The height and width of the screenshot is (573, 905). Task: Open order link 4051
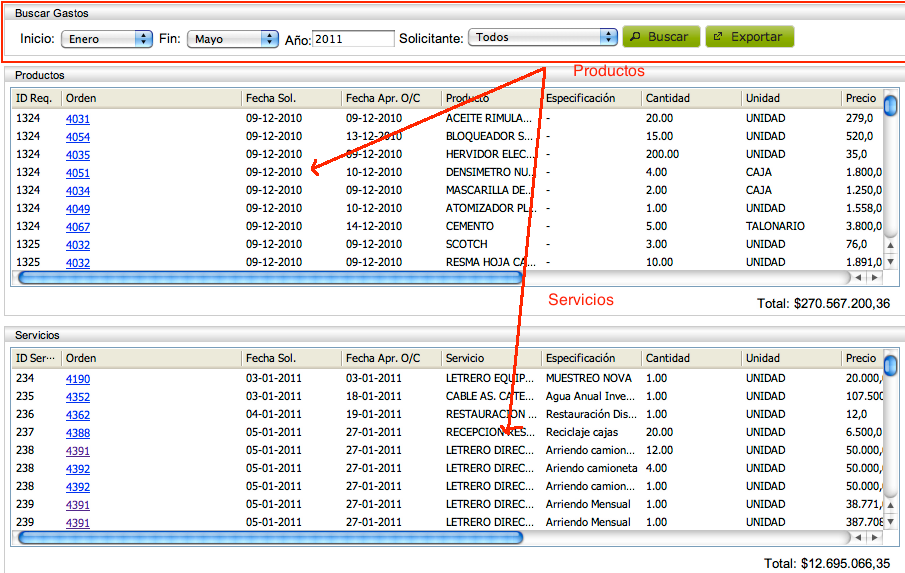point(78,173)
